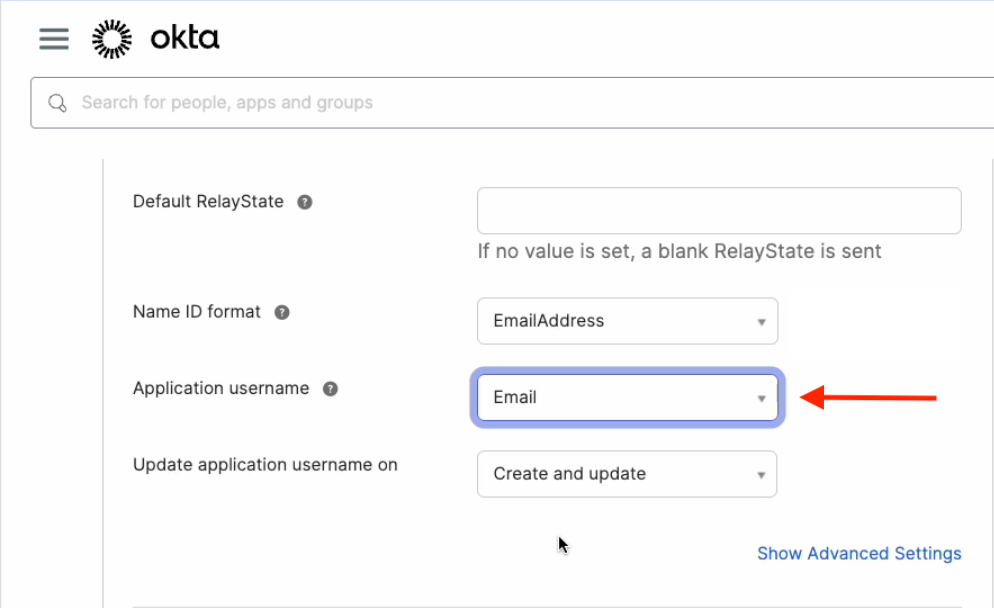Click the magnifier icon in search bar
The height and width of the screenshot is (608, 994).
(x=58, y=103)
